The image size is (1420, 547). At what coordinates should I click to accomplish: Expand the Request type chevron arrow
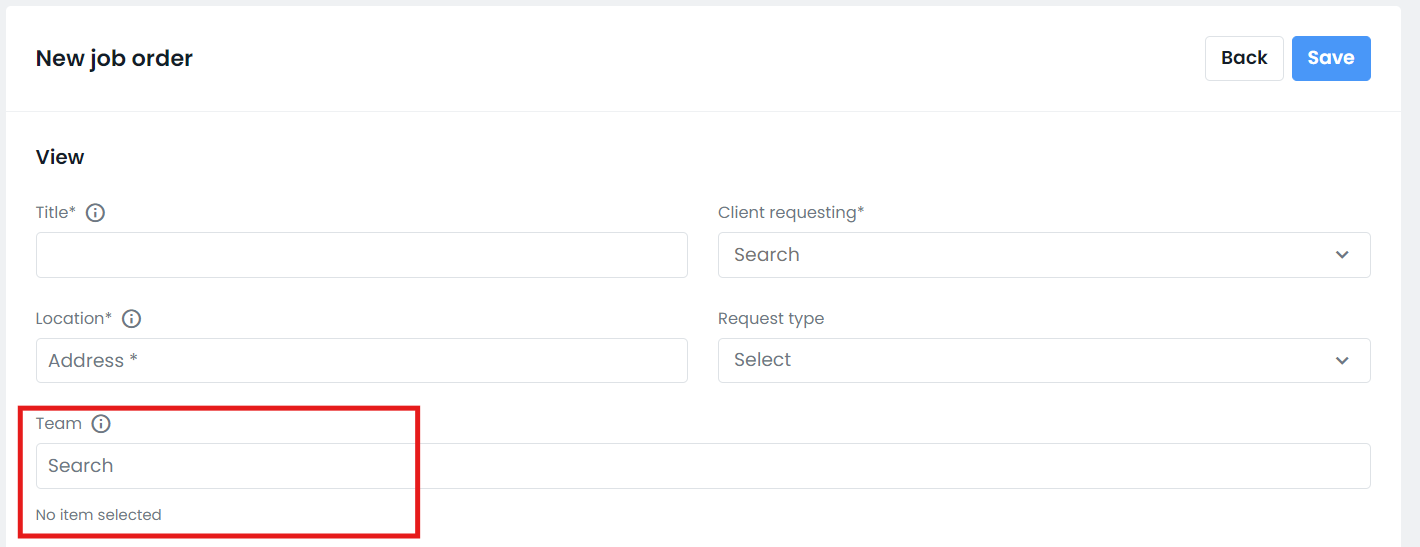tap(1342, 360)
